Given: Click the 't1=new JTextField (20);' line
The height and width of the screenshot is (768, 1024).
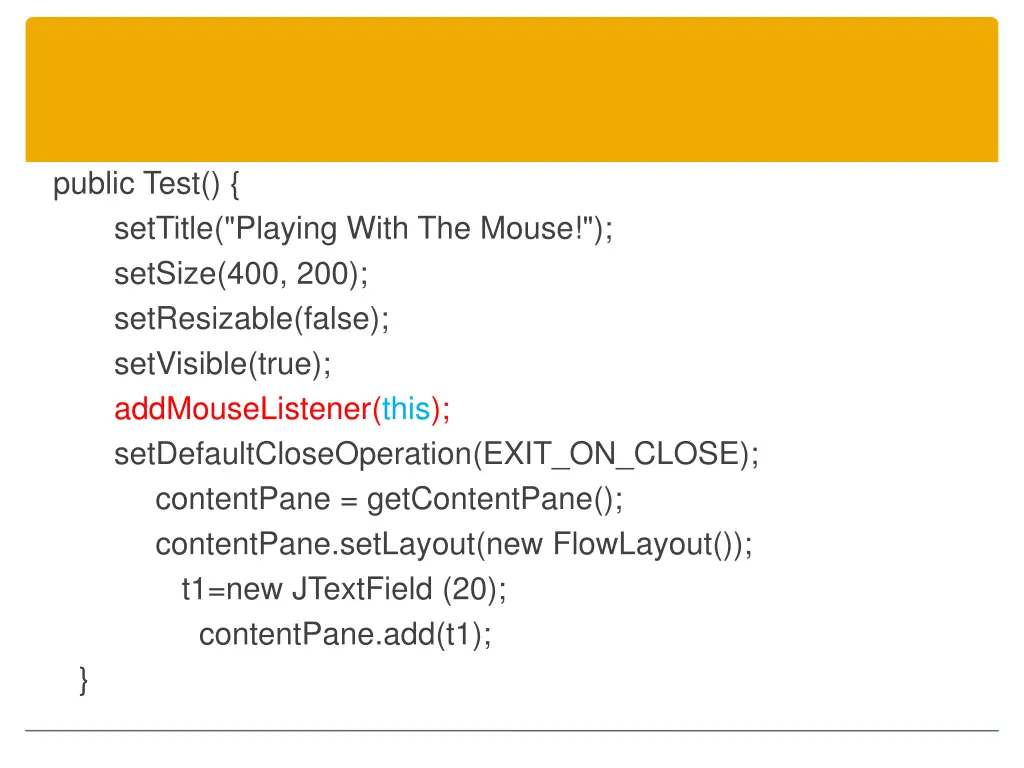Looking at the screenshot, I should point(344,590).
